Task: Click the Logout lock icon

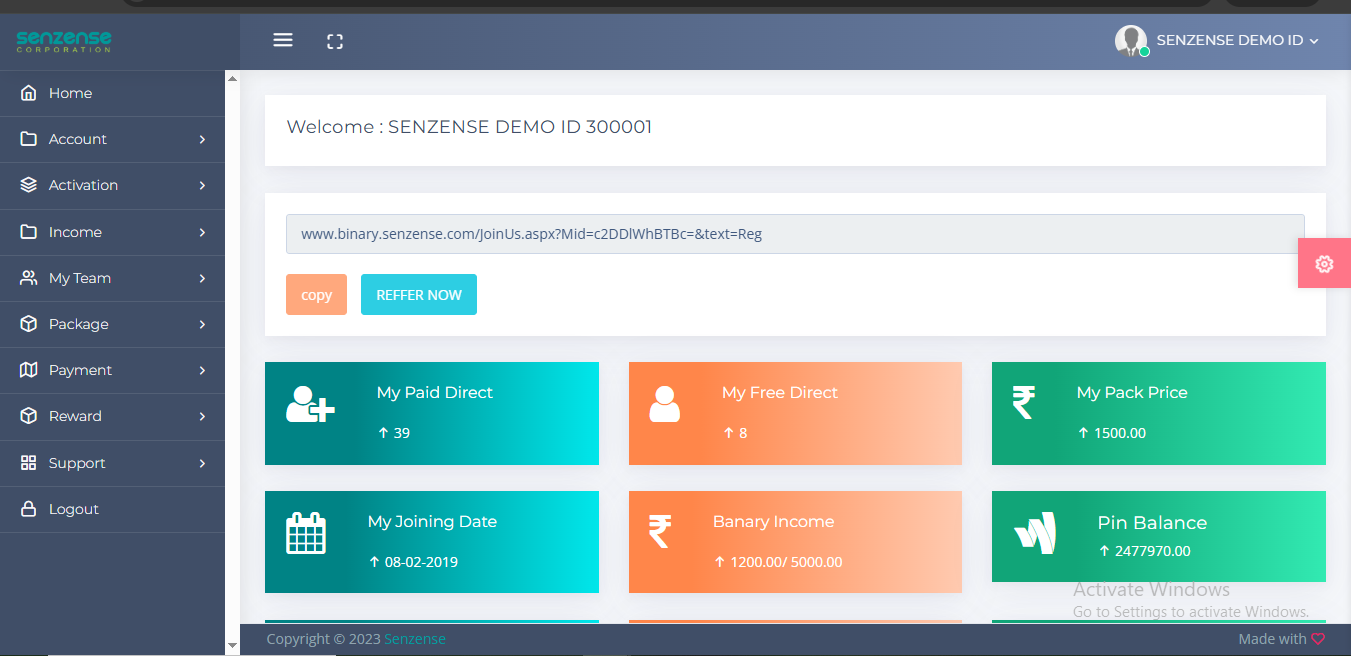Action: tap(29, 509)
